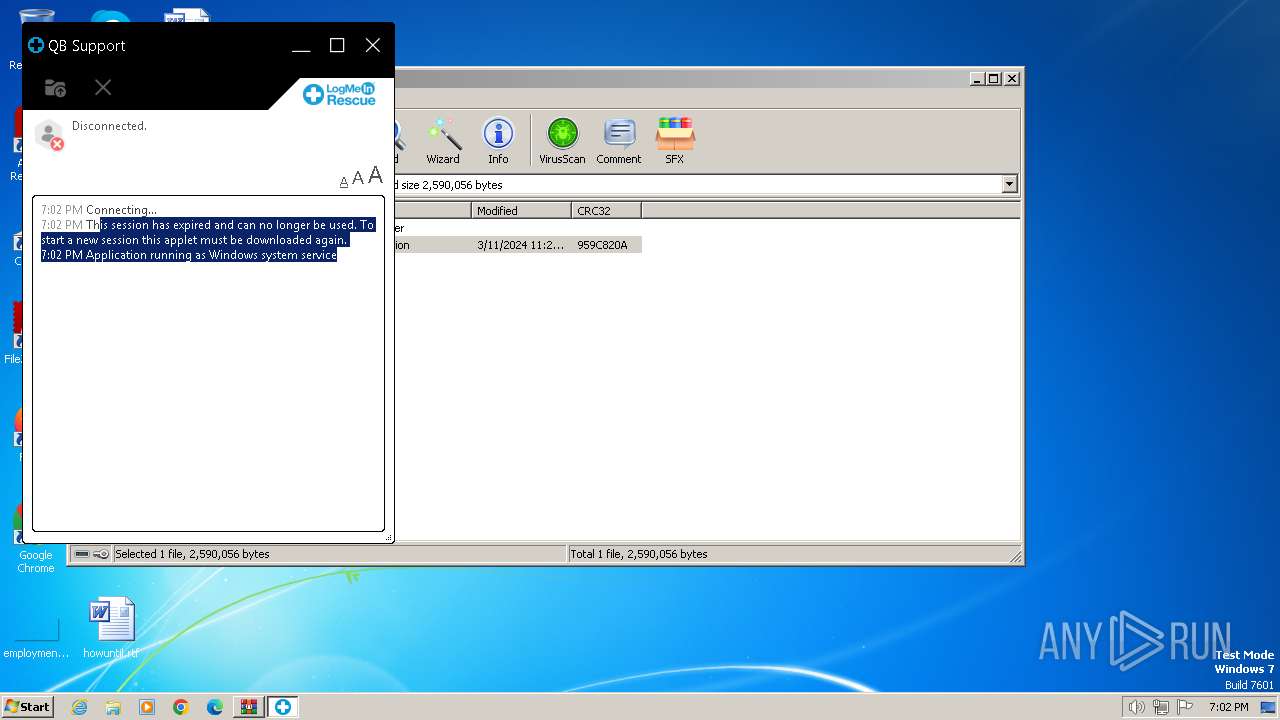Minimize the QB Support window
The image size is (1280, 720).
tap(301, 46)
